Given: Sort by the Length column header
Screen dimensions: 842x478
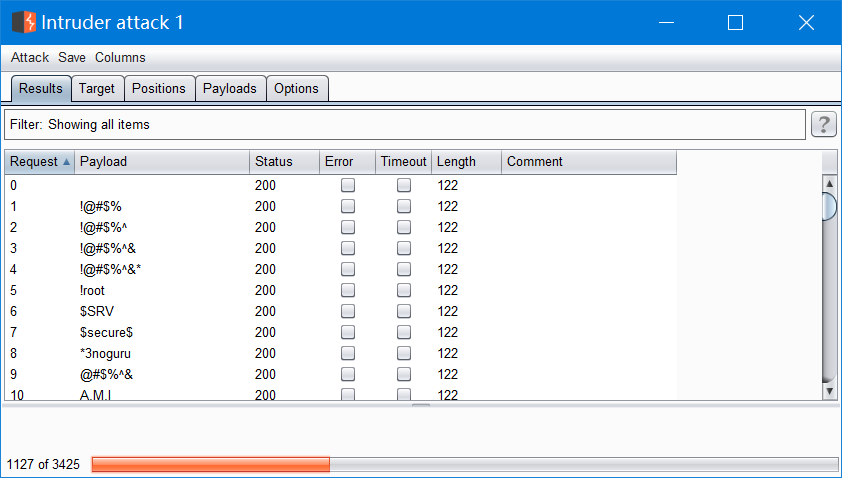Looking at the screenshot, I should click(466, 162).
